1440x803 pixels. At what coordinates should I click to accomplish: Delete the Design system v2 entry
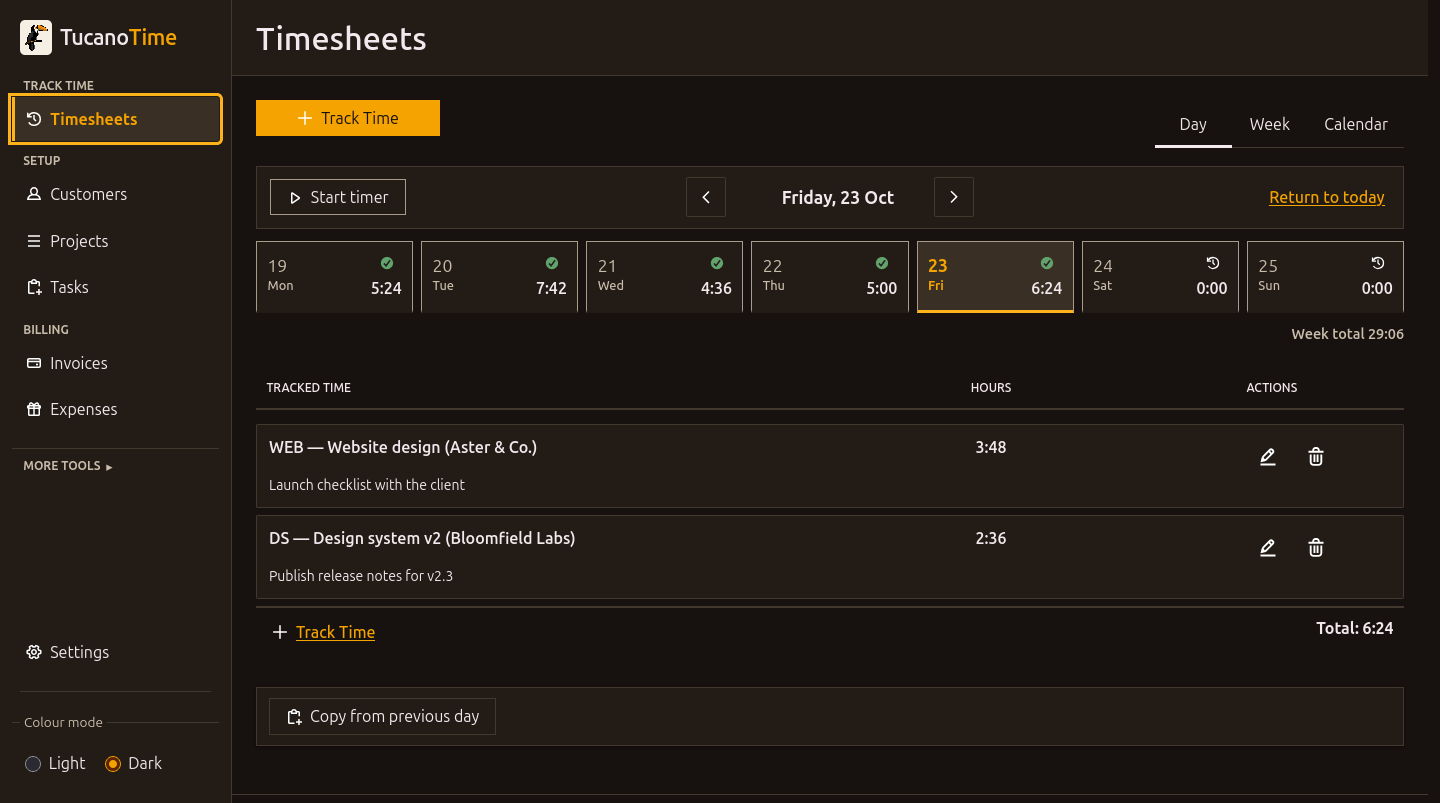point(1316,548)
